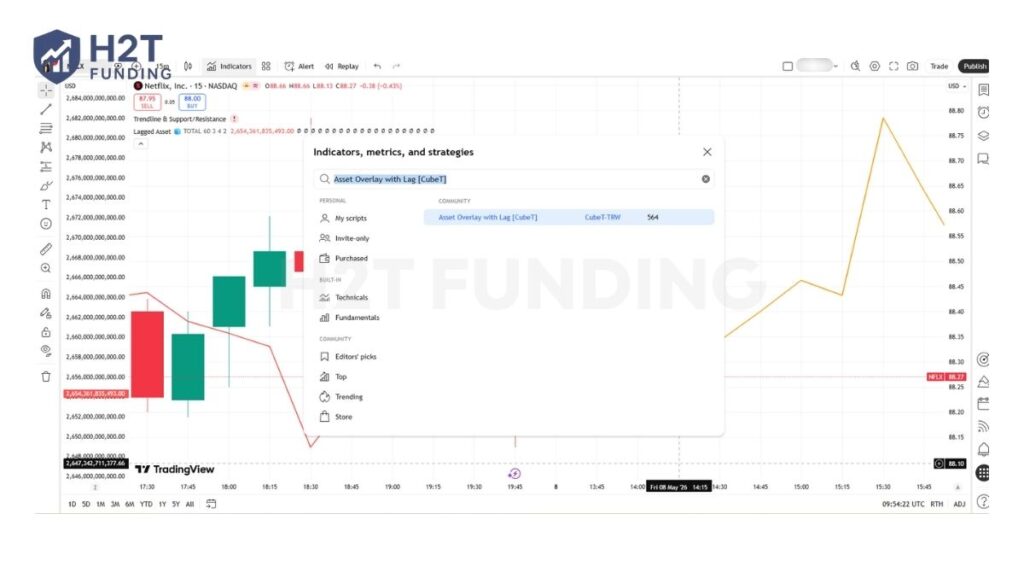Open the quick search icon
1024x572 pixels.
point(855,66)
